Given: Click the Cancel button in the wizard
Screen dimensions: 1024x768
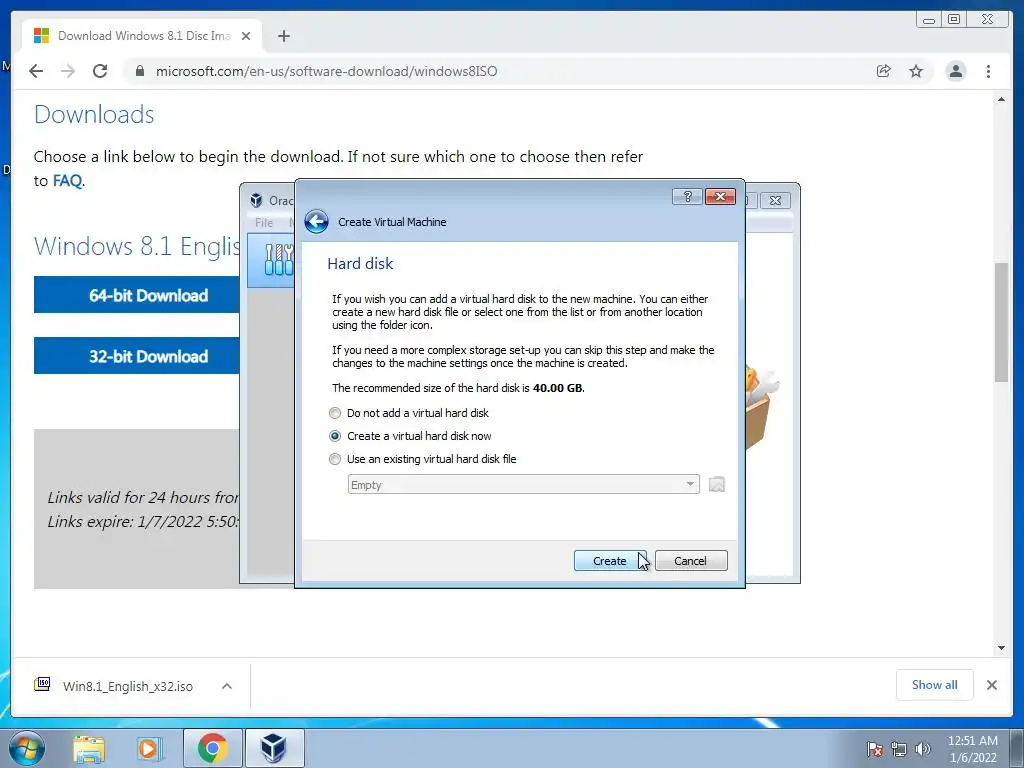Looking at the screenshot, I should point(690,561).
